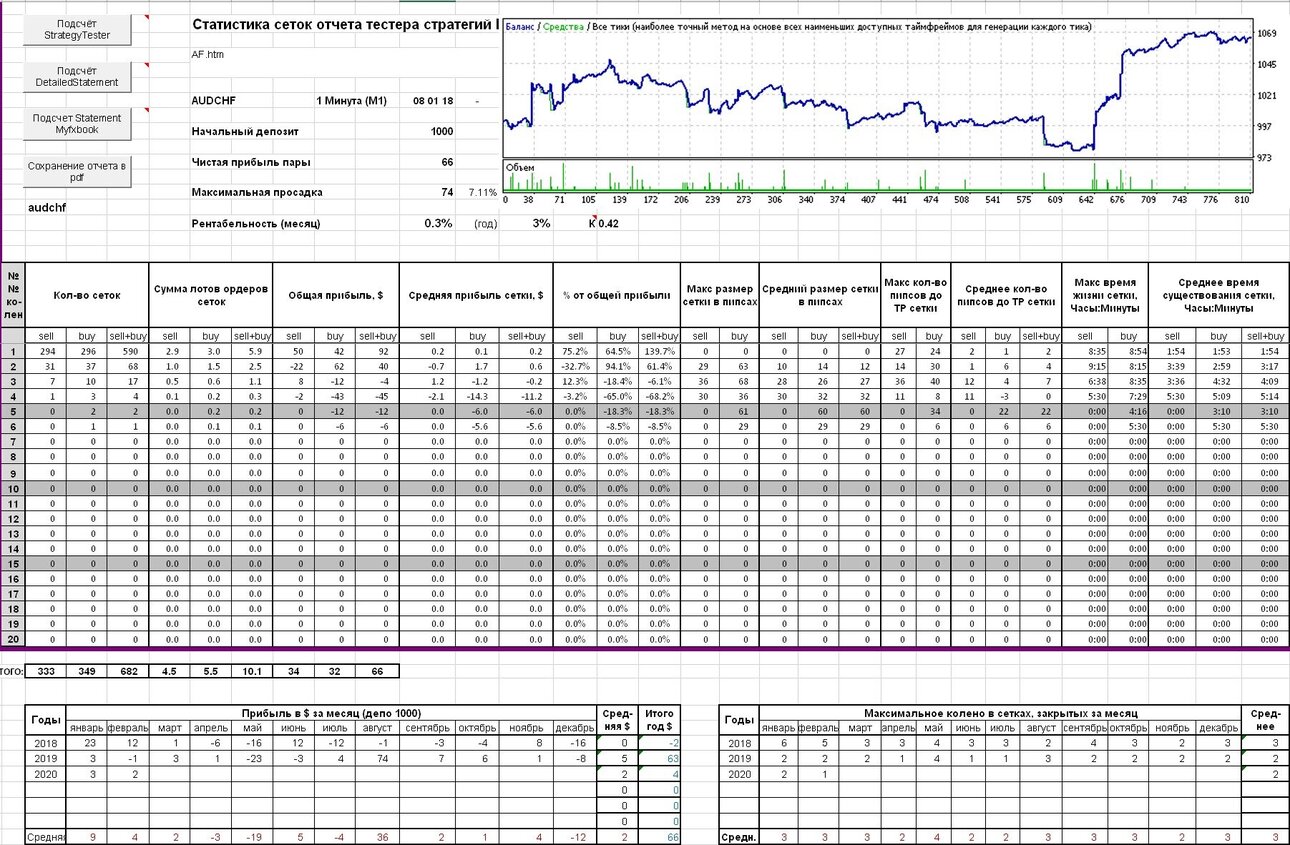Click the Подсчет Statement Myfxbook button
The image size is (1290, 845).
point(77,124)
